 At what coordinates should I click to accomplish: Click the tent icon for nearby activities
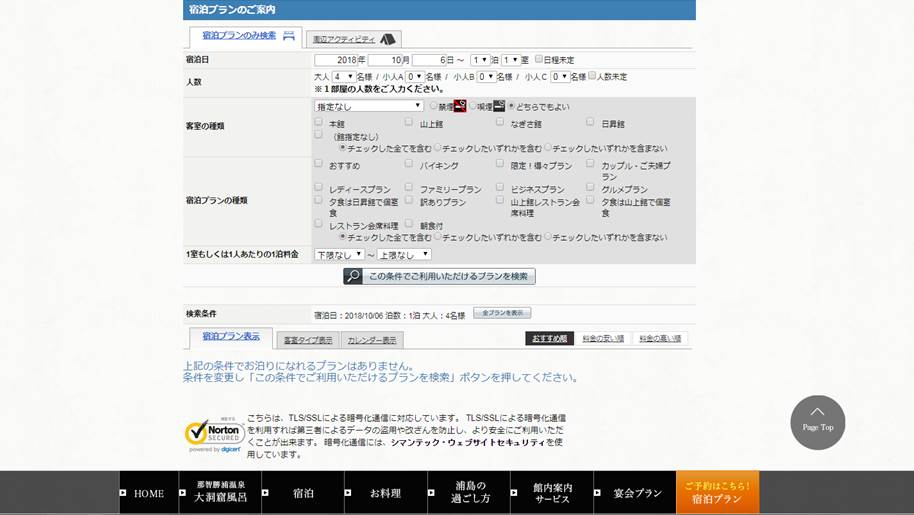tap(388, 39)
